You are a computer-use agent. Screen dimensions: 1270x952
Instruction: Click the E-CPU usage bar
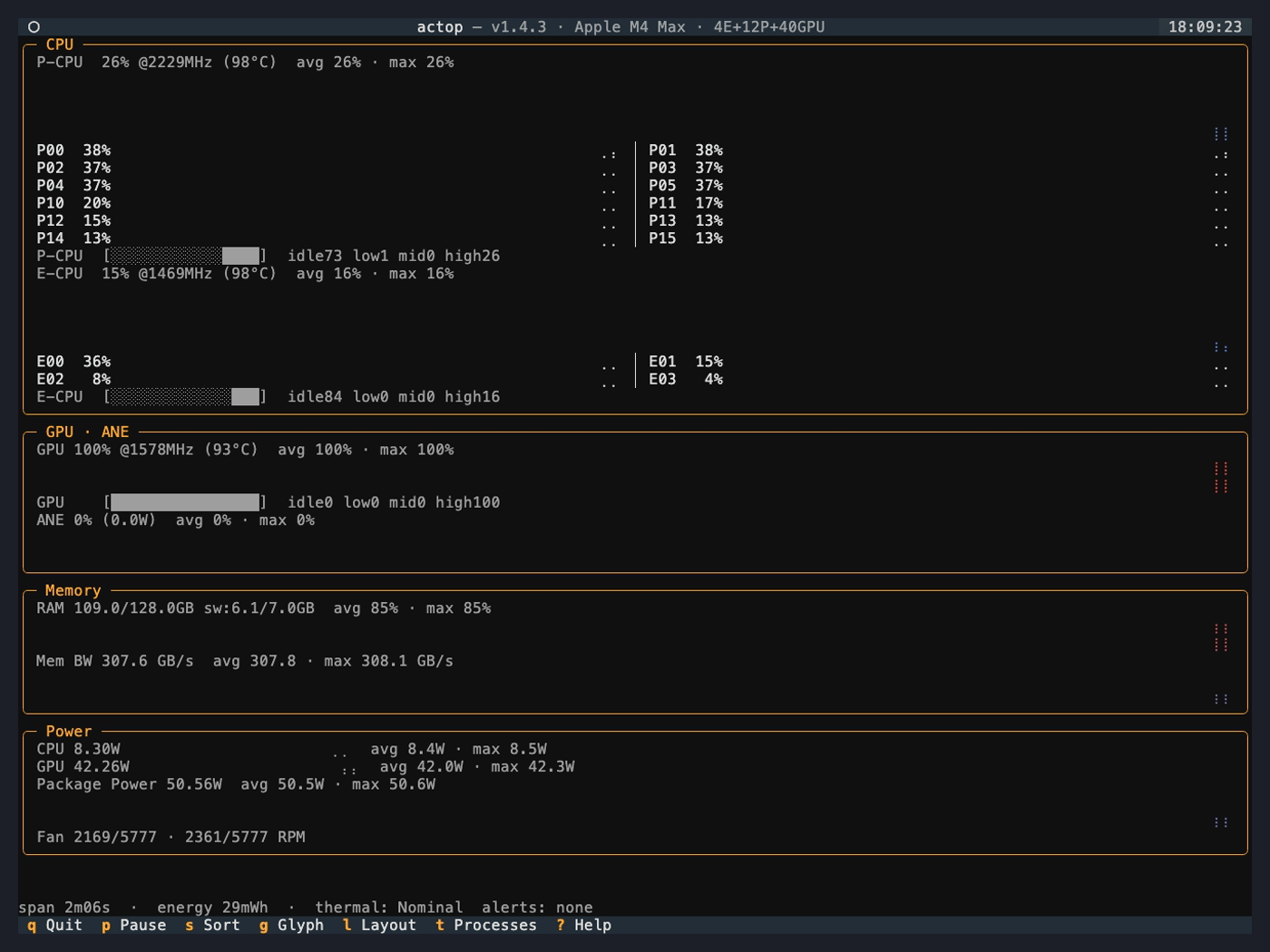185,396
